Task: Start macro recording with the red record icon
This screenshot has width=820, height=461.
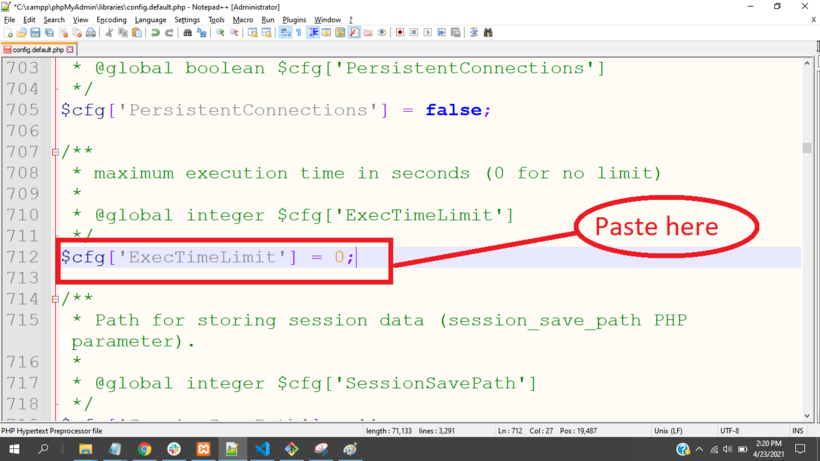Action: 400,33
